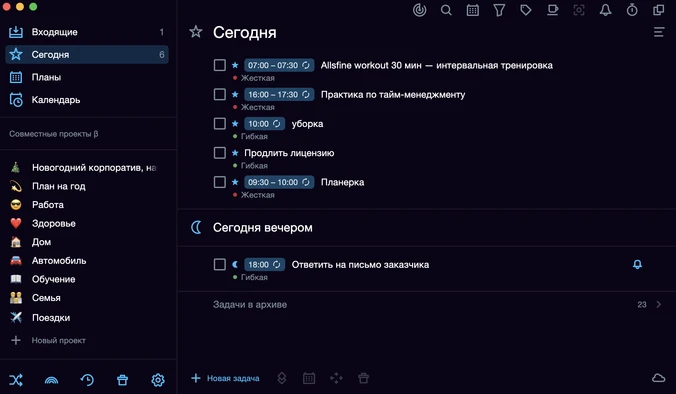This screenshot has width=676, height=394.
Task: Open Календарь in the sidebar
Action: pos(87,100)
